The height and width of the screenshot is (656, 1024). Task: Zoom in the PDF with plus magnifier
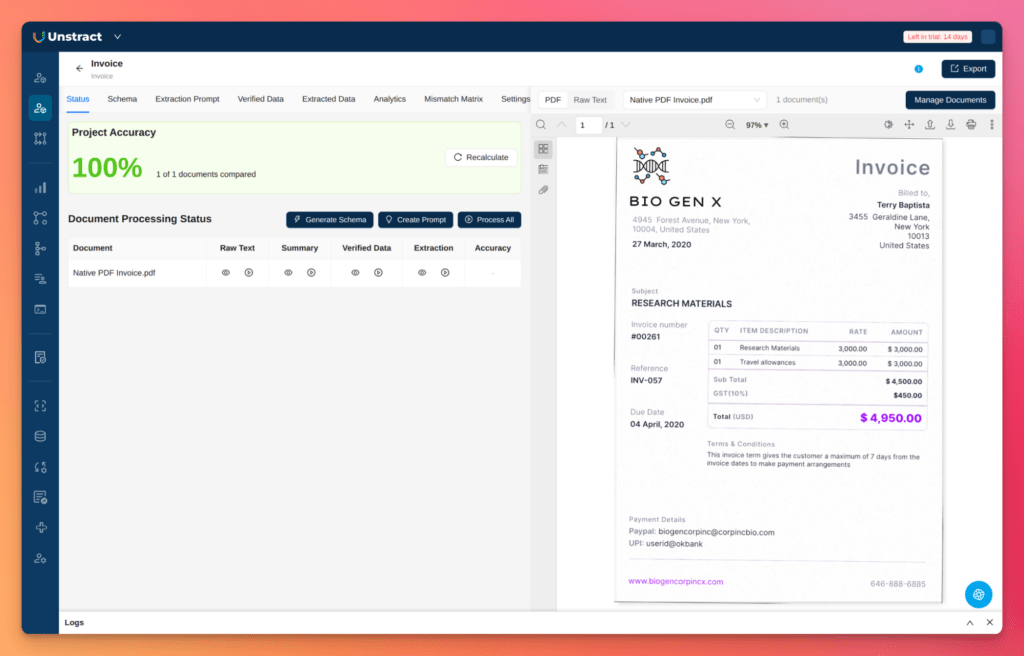[x=784, y=125]
